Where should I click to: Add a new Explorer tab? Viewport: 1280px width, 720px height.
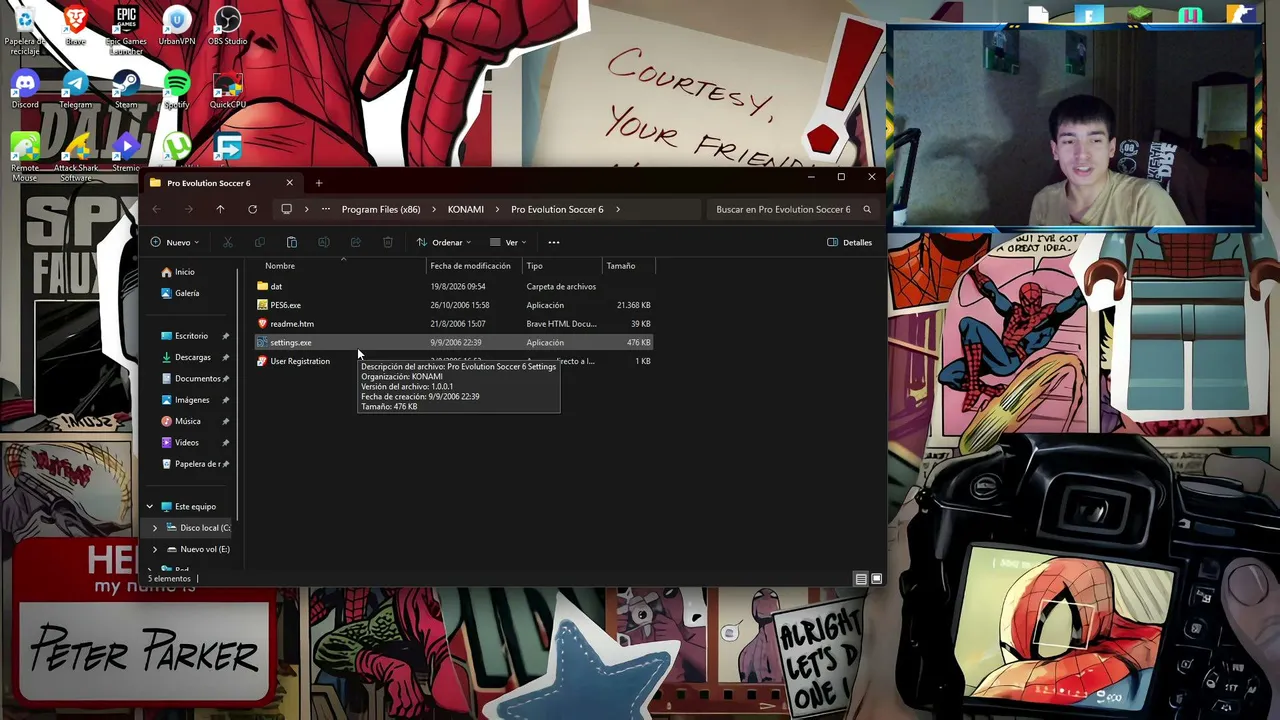point(319,183)
